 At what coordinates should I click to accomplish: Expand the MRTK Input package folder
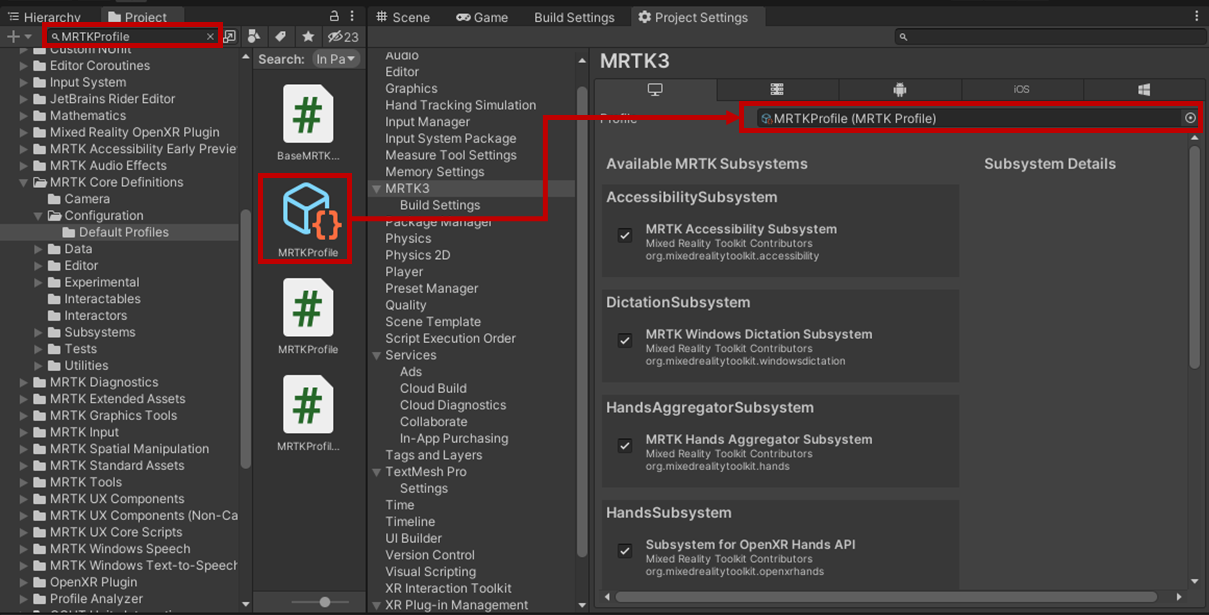pos(25,432)
